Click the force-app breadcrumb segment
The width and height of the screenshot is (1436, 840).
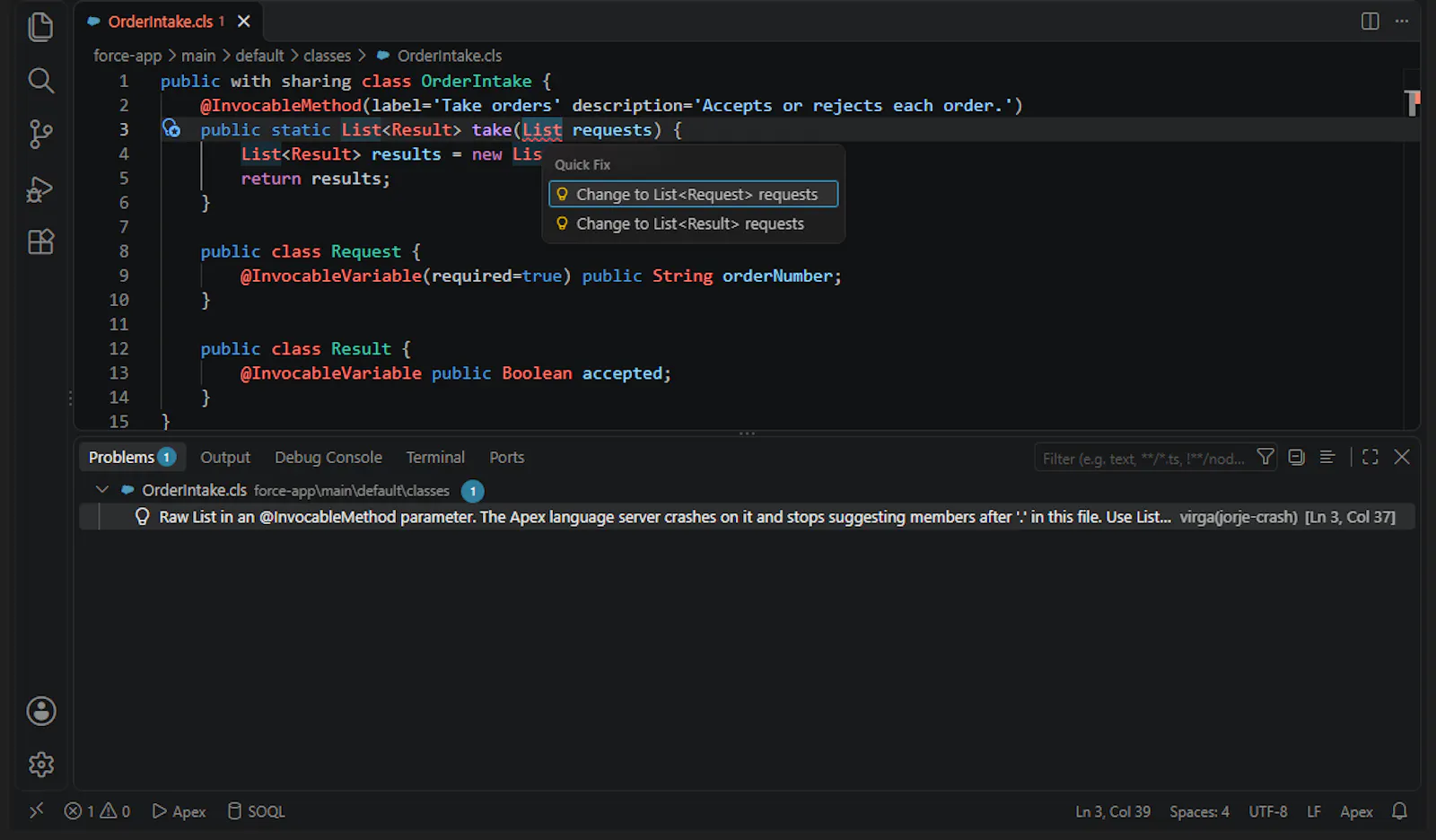tap(127, 56)
